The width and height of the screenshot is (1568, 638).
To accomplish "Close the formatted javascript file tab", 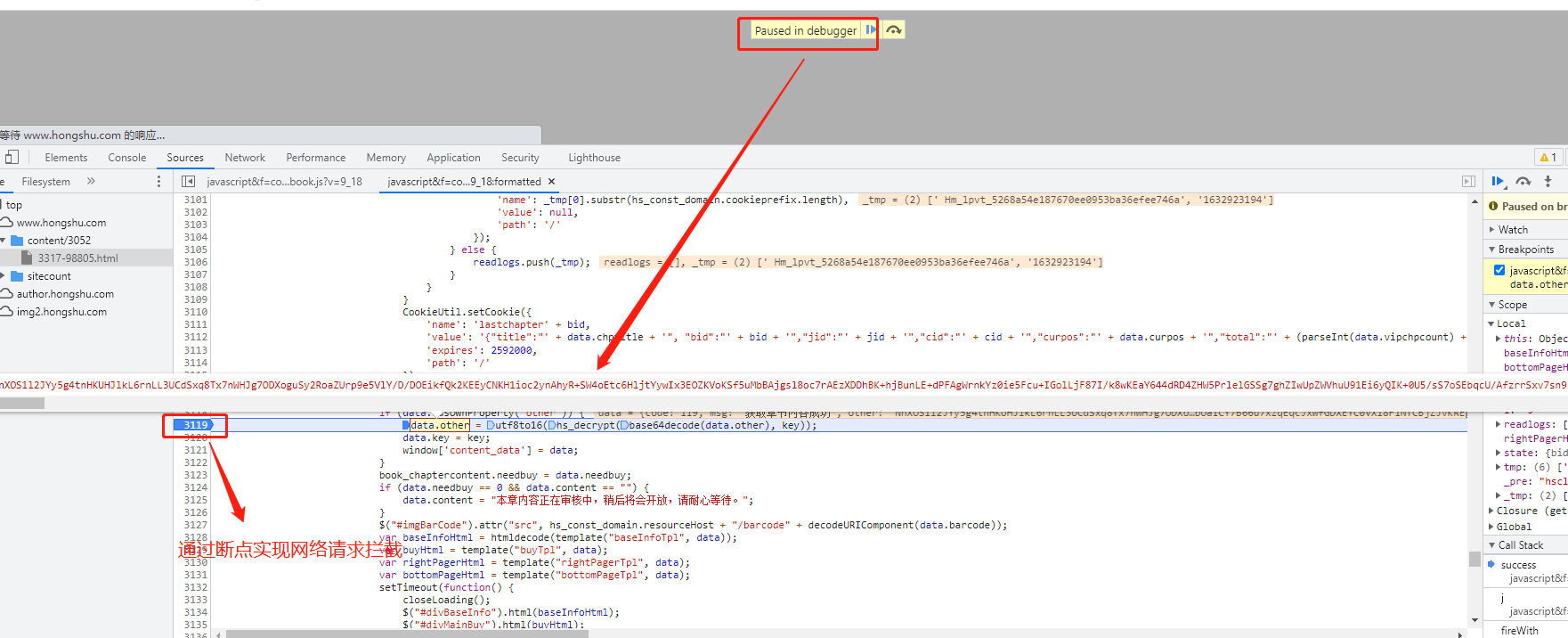I will [x=551, y=181].
